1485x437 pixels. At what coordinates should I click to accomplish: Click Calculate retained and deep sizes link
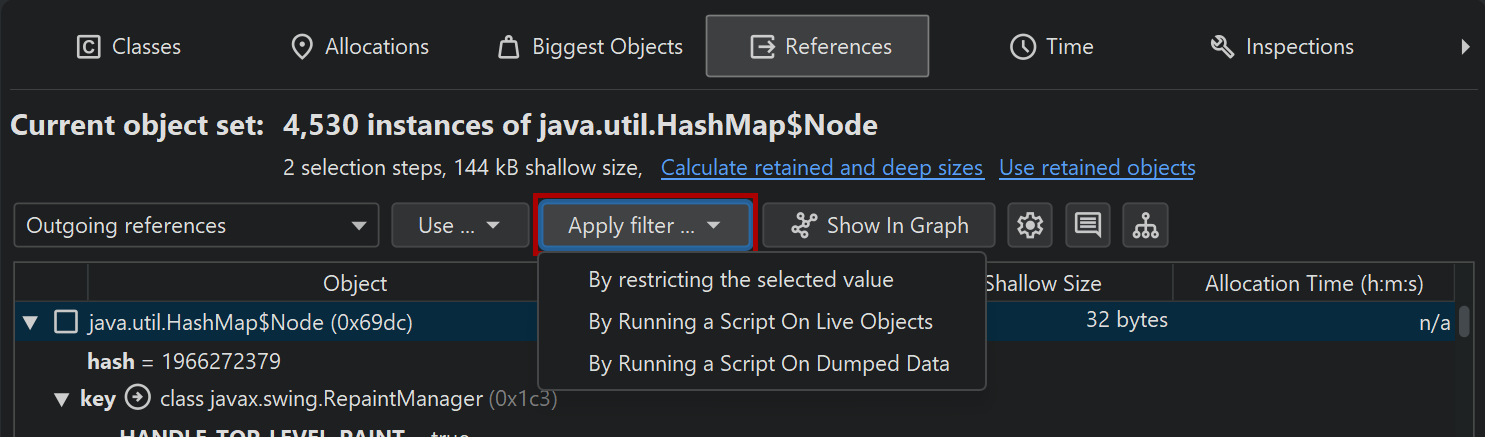(x=822, y=168)
